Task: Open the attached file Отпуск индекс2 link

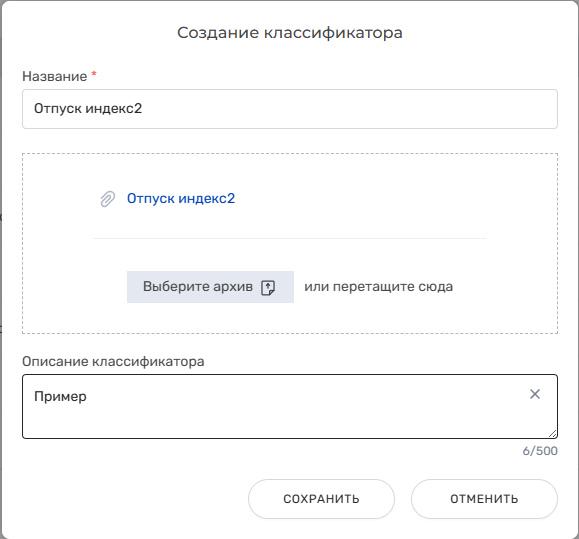Action: 181,199
